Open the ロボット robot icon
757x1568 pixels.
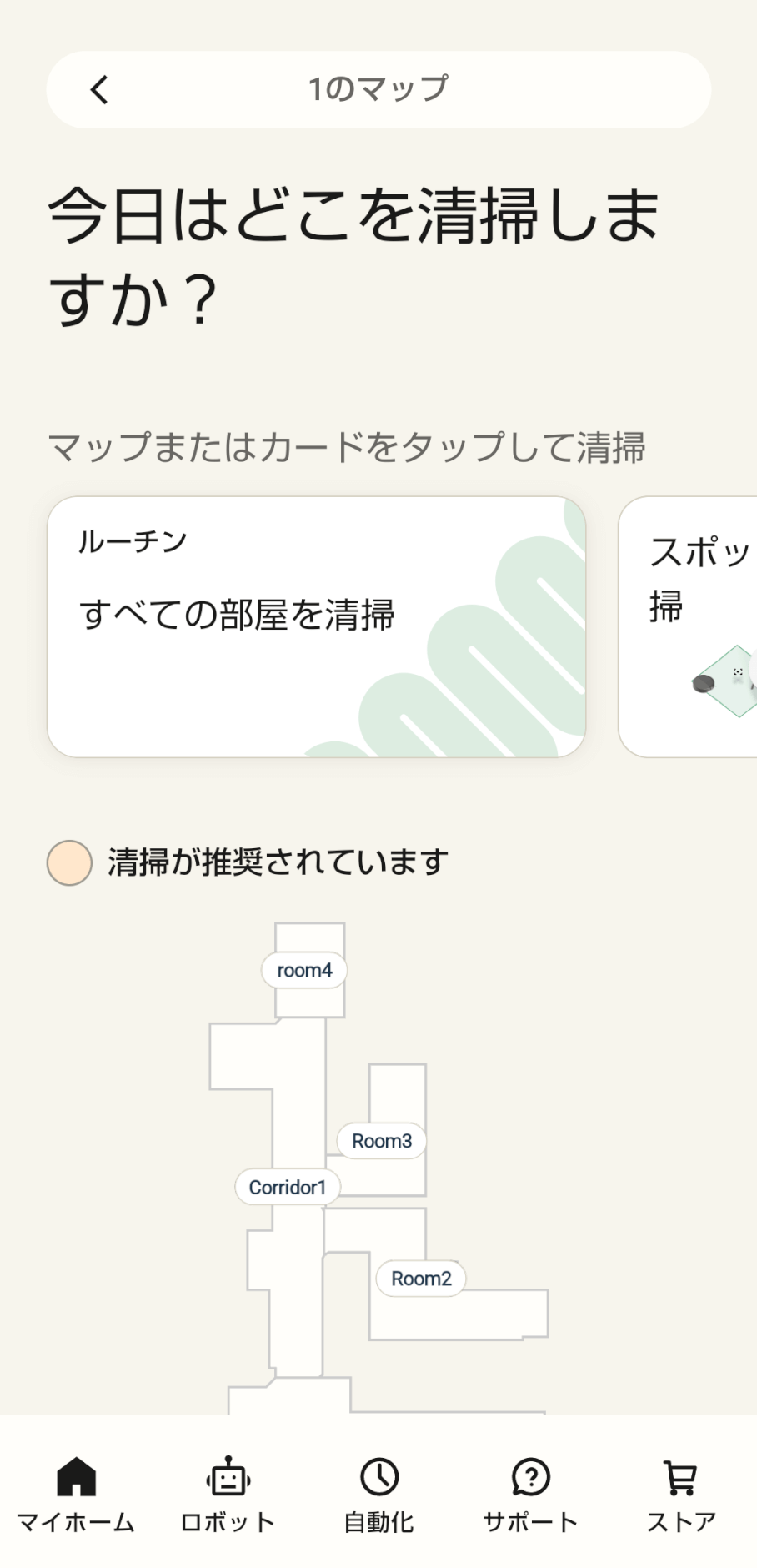(x=228, y=1477)
